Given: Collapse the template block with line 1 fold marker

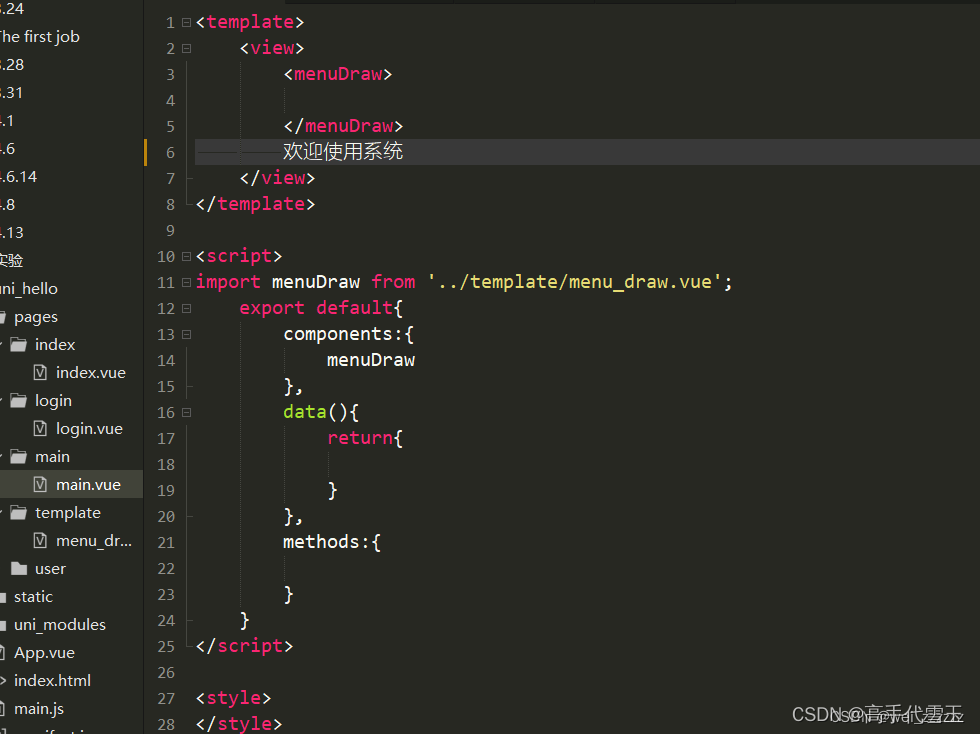Looking at the screenshot, I should click(186, 21).
